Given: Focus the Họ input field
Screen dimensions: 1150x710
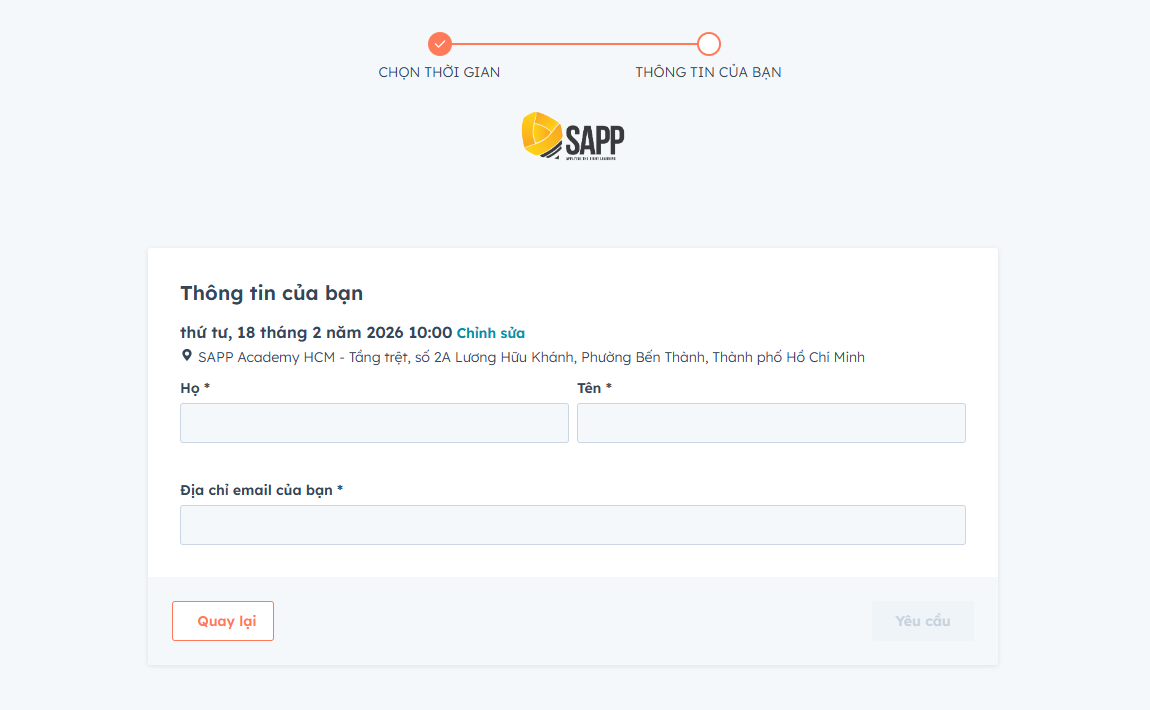Looking at the screenshot, I should pos(374,423).
